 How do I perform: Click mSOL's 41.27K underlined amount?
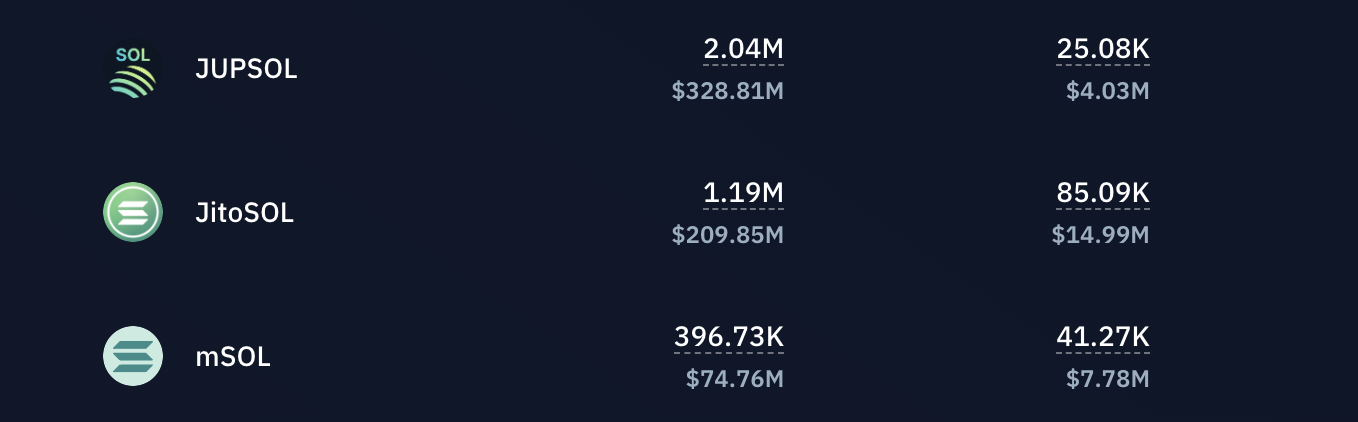[1103, 337]
